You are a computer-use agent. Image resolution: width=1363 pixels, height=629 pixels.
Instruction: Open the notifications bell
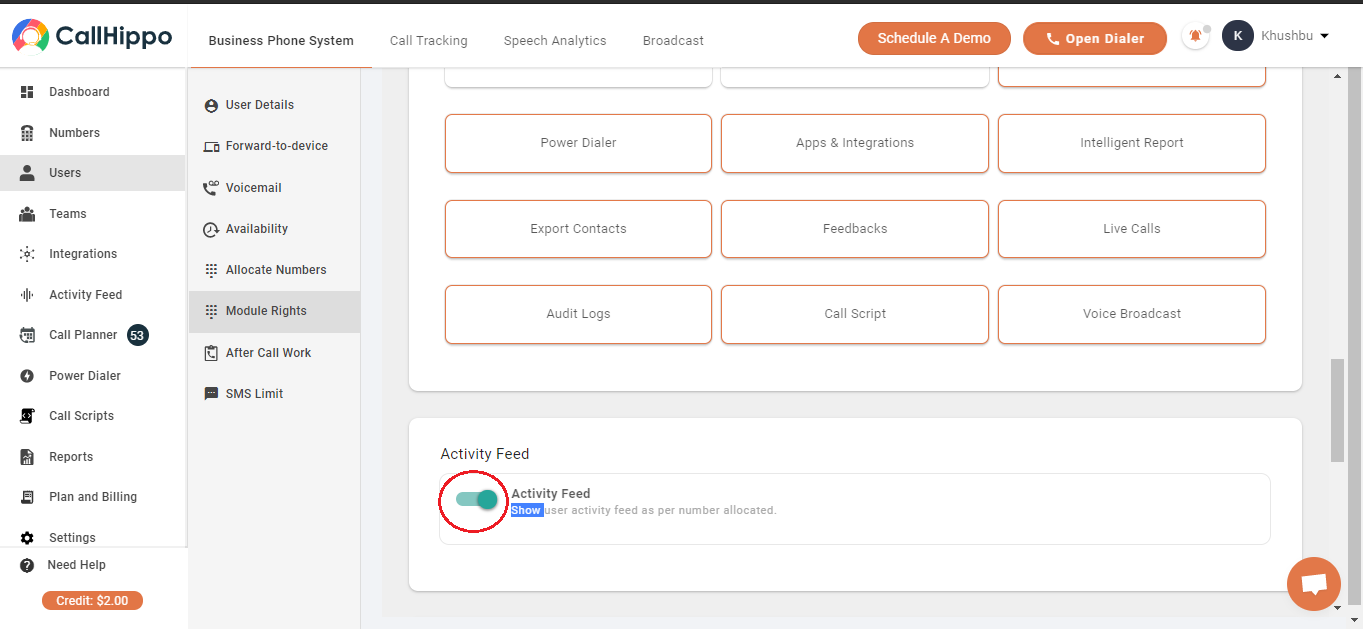click(x=1195, y=37)
